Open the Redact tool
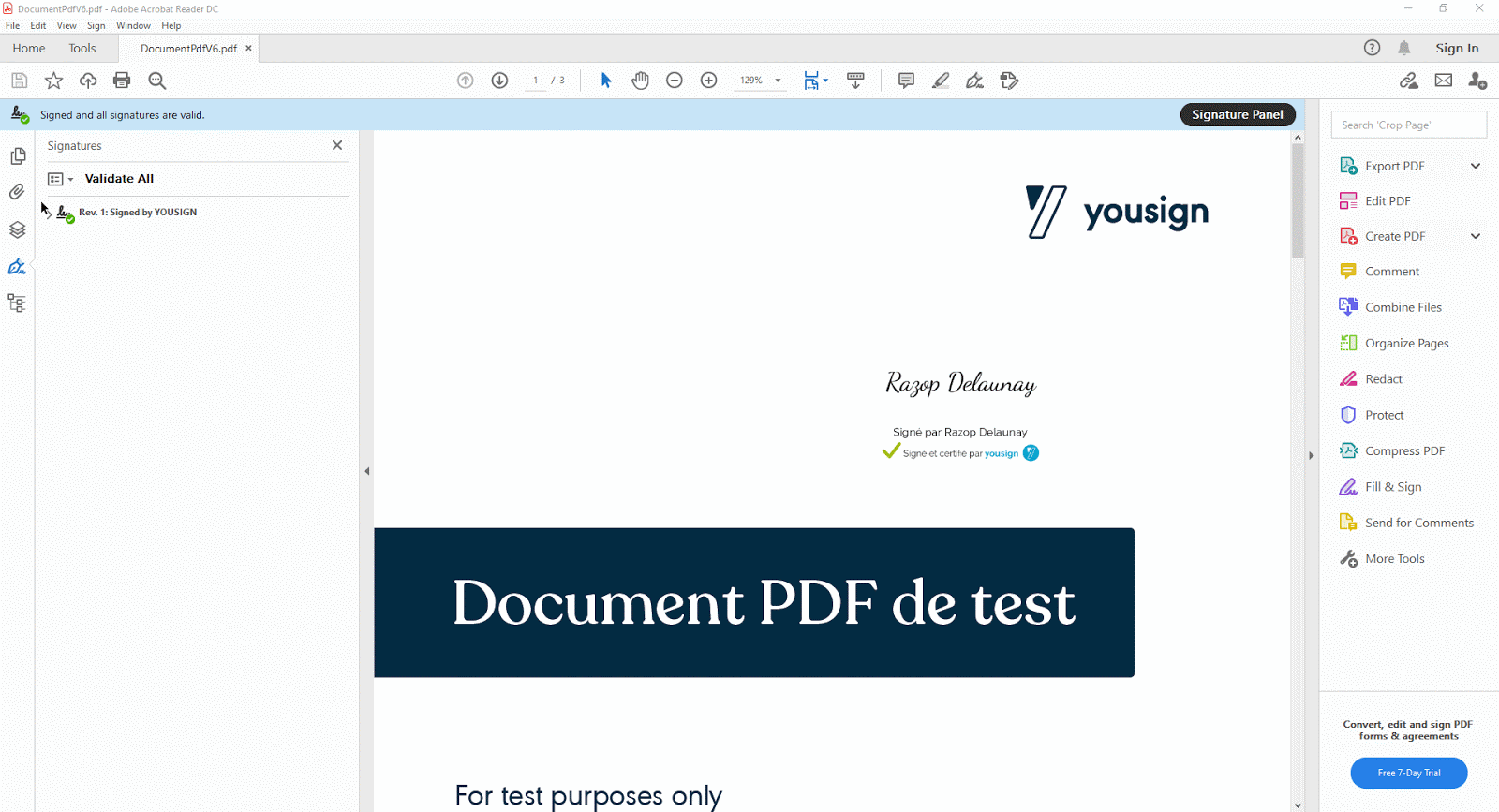 [1371, 379]
